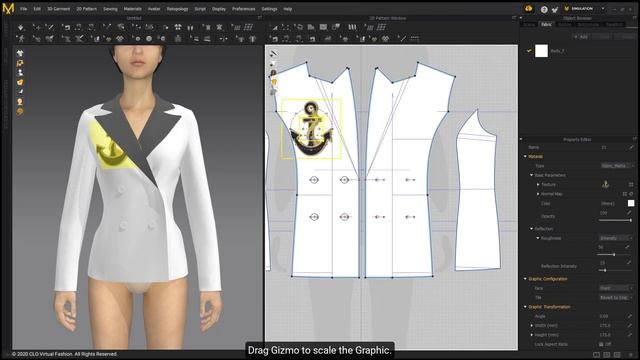Switch to the Buttonhole tab in Object Browser

588,24
